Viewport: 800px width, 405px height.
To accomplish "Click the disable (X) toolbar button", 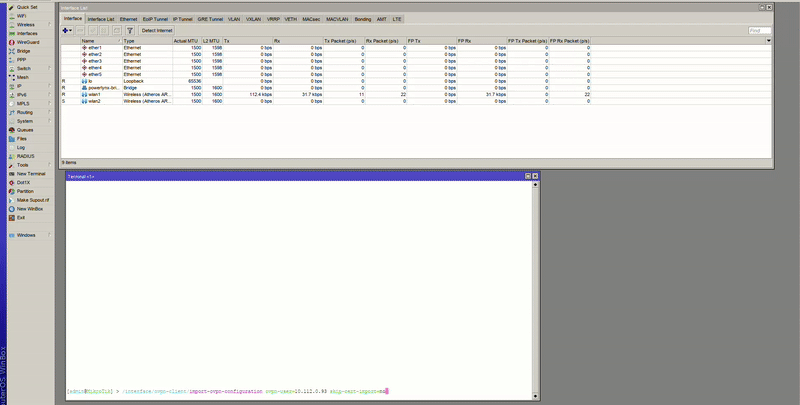I will pyautogui.click(x=105, y=31).
